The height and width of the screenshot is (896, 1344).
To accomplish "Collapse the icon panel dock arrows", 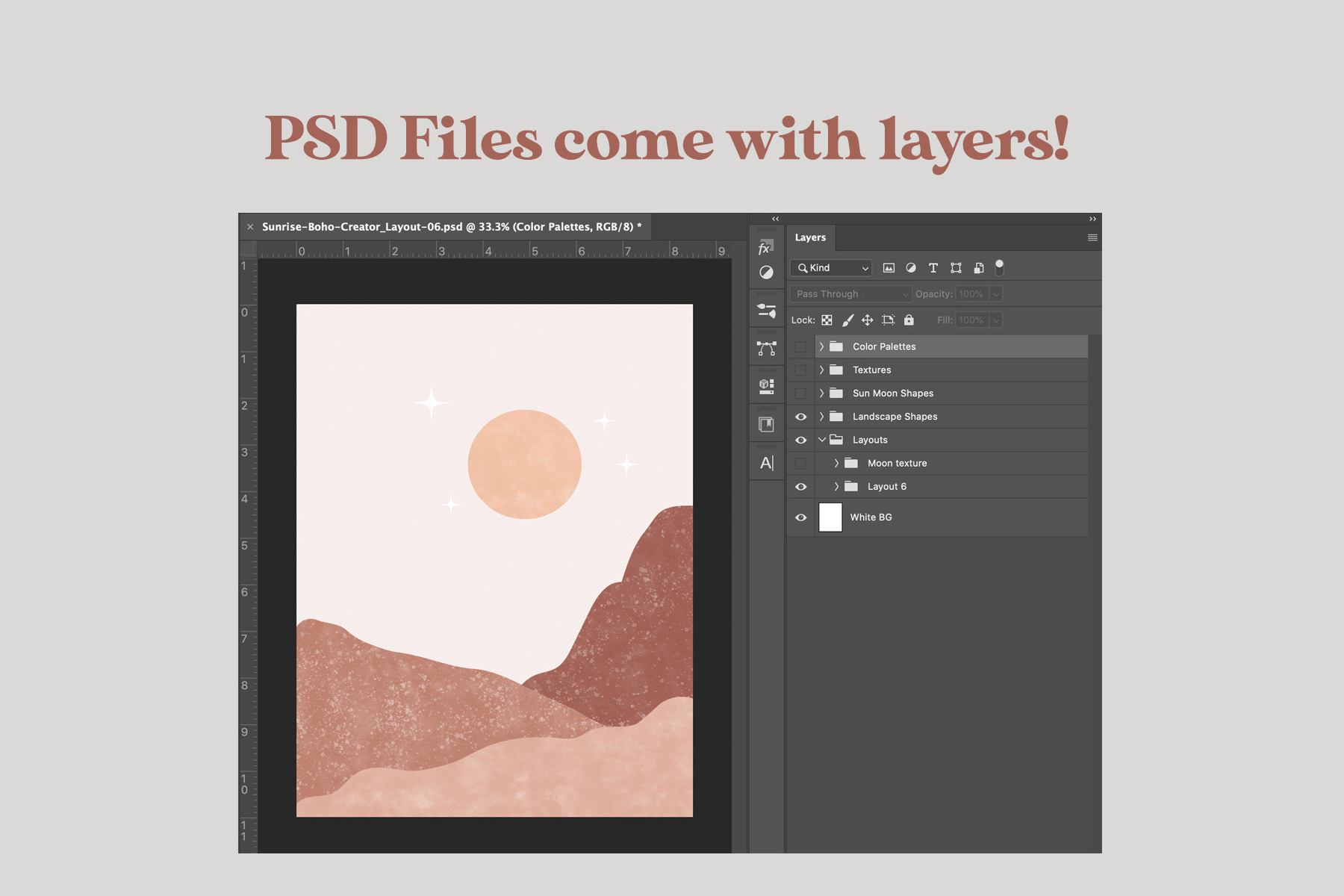I will 775,219.
